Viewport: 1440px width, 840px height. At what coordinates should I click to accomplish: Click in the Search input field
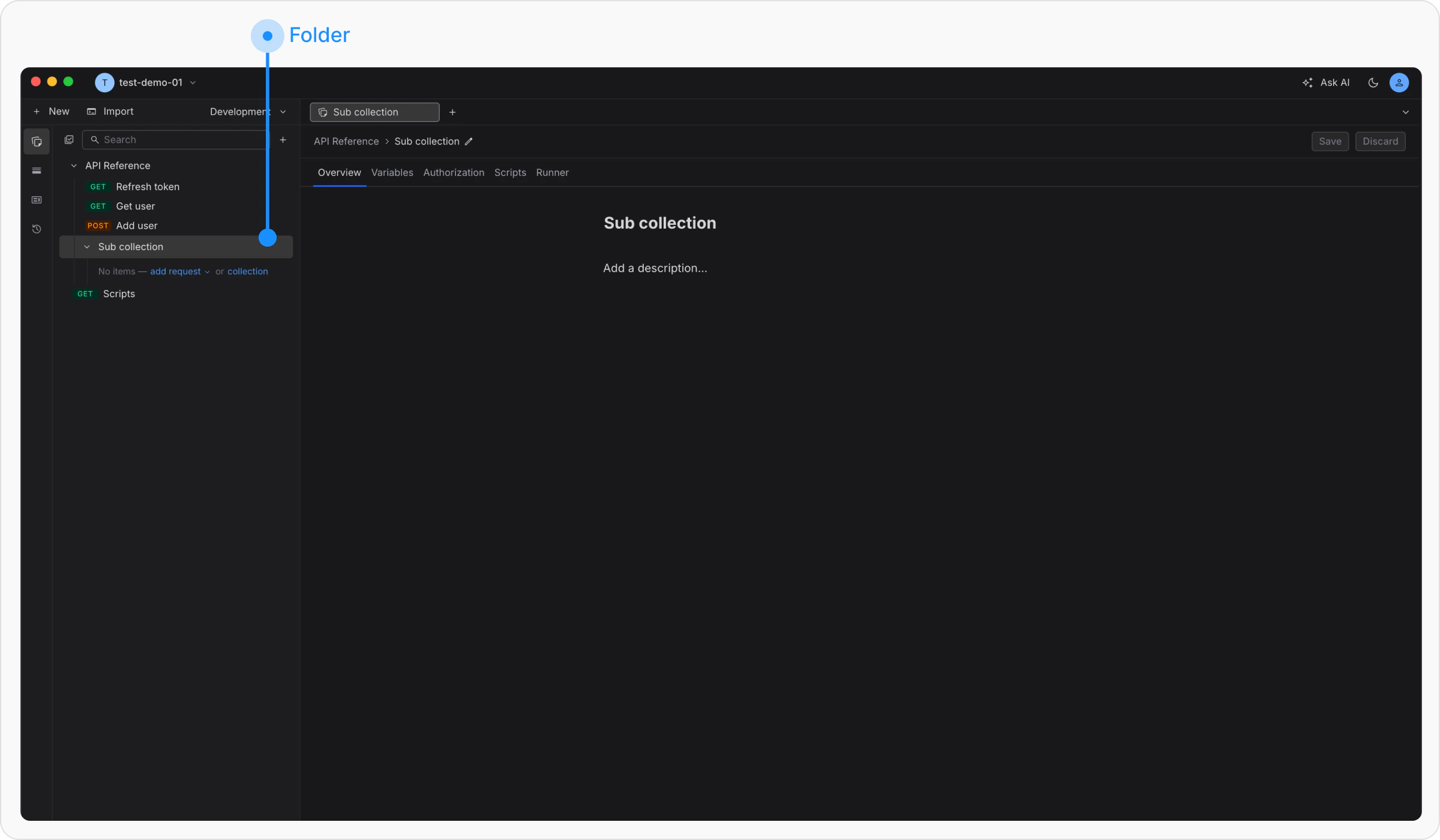180,140
